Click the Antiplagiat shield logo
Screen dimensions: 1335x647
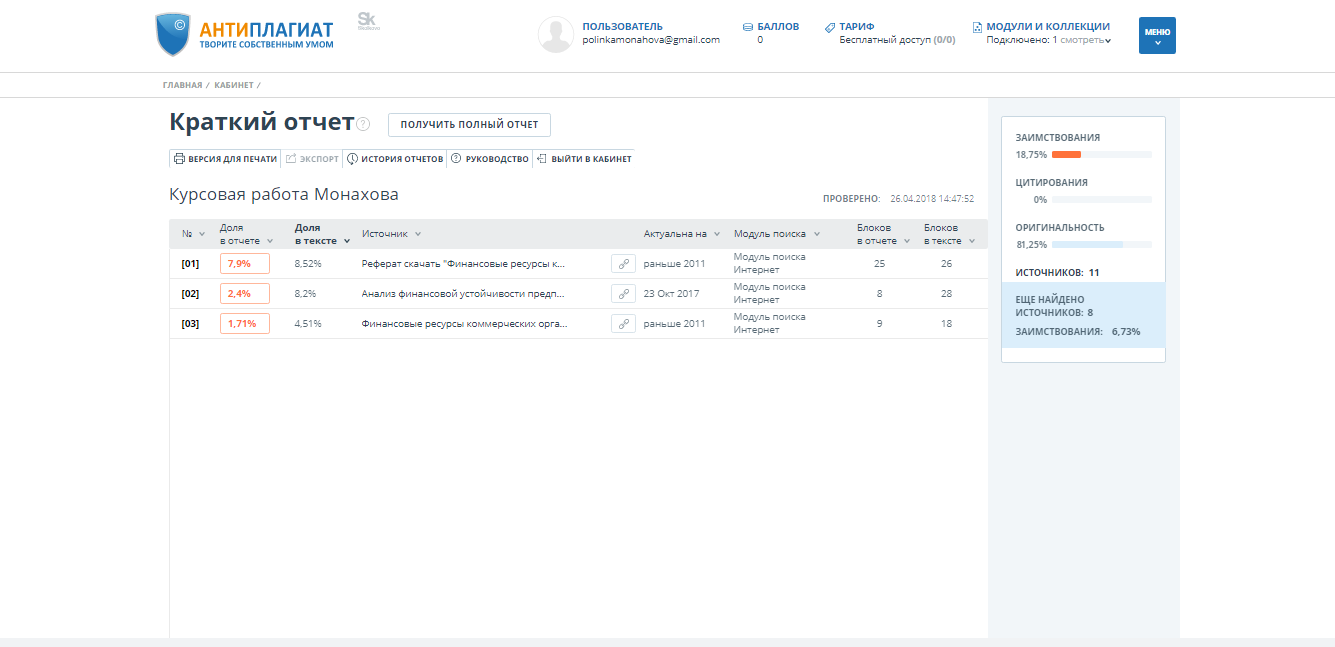[x=173, y=35]
